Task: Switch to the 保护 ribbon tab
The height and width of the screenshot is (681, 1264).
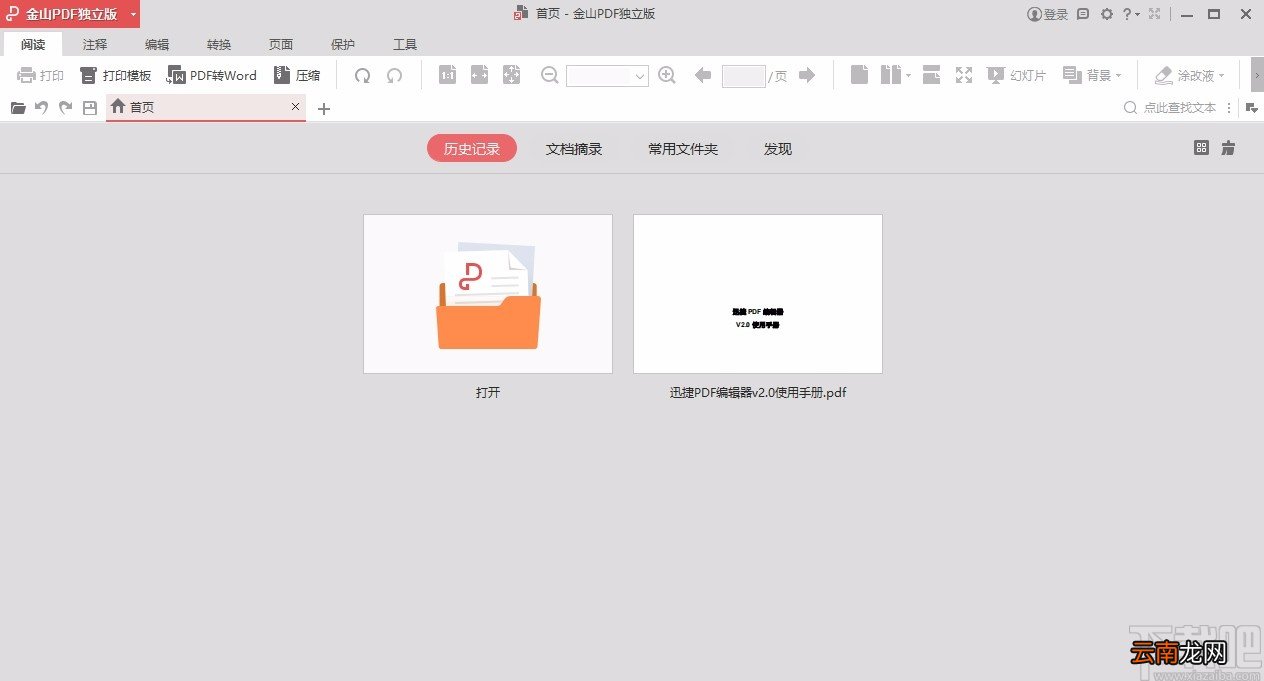Action: [x=343, y=44]
